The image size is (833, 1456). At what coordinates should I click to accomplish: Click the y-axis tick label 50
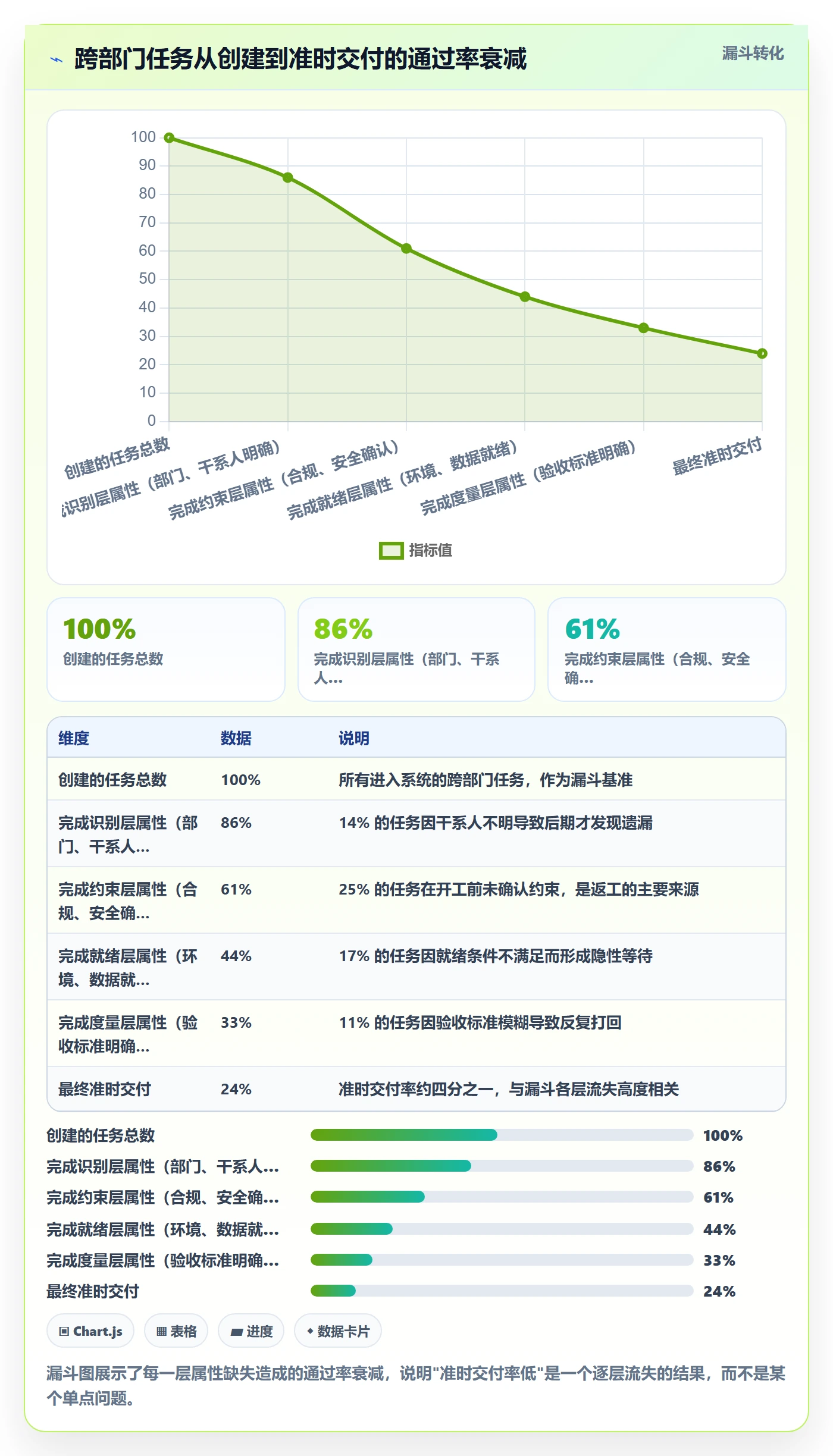pyautogui.click(x=147, y=279)
